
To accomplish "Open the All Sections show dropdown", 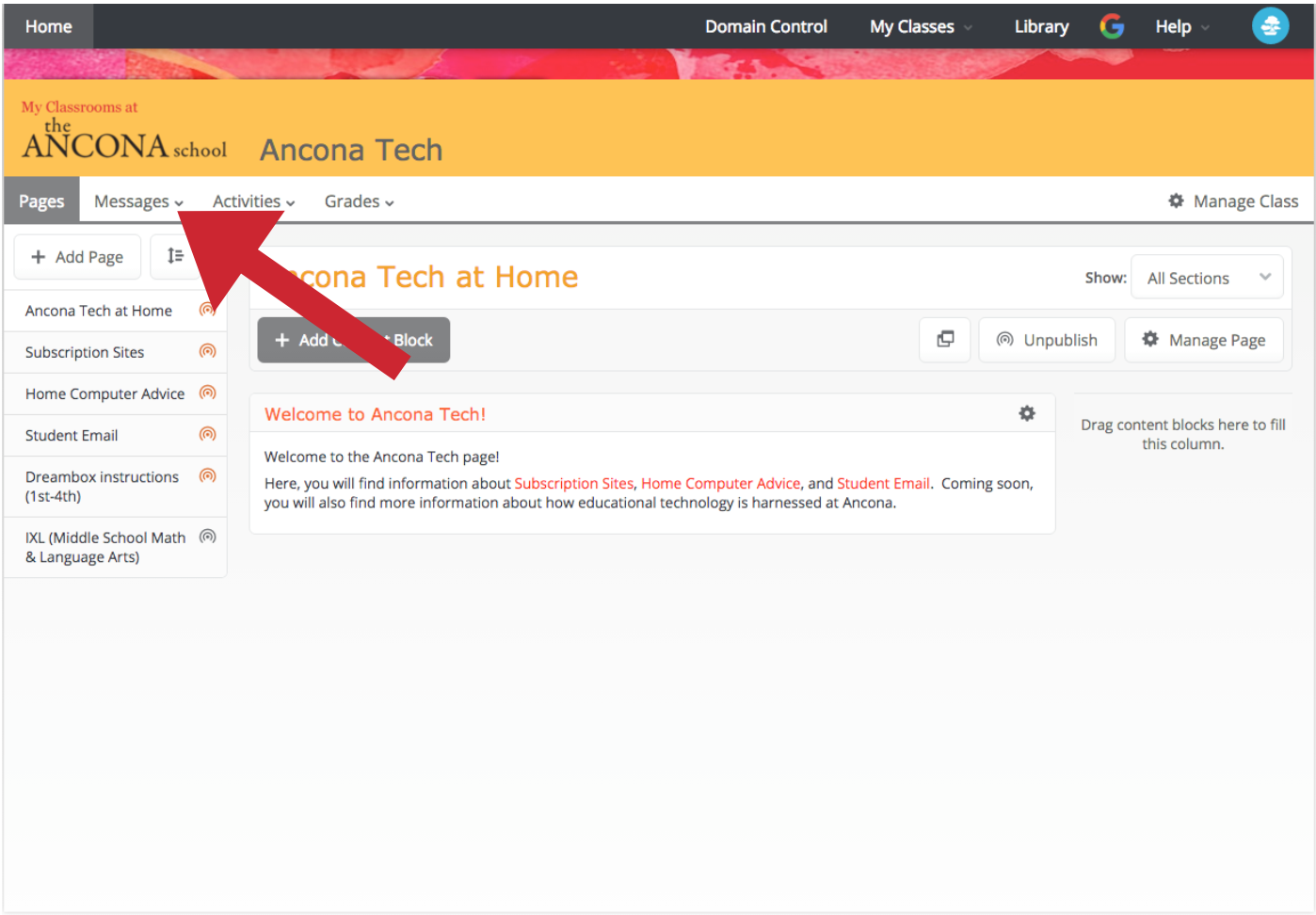I will coord(1207,278).
